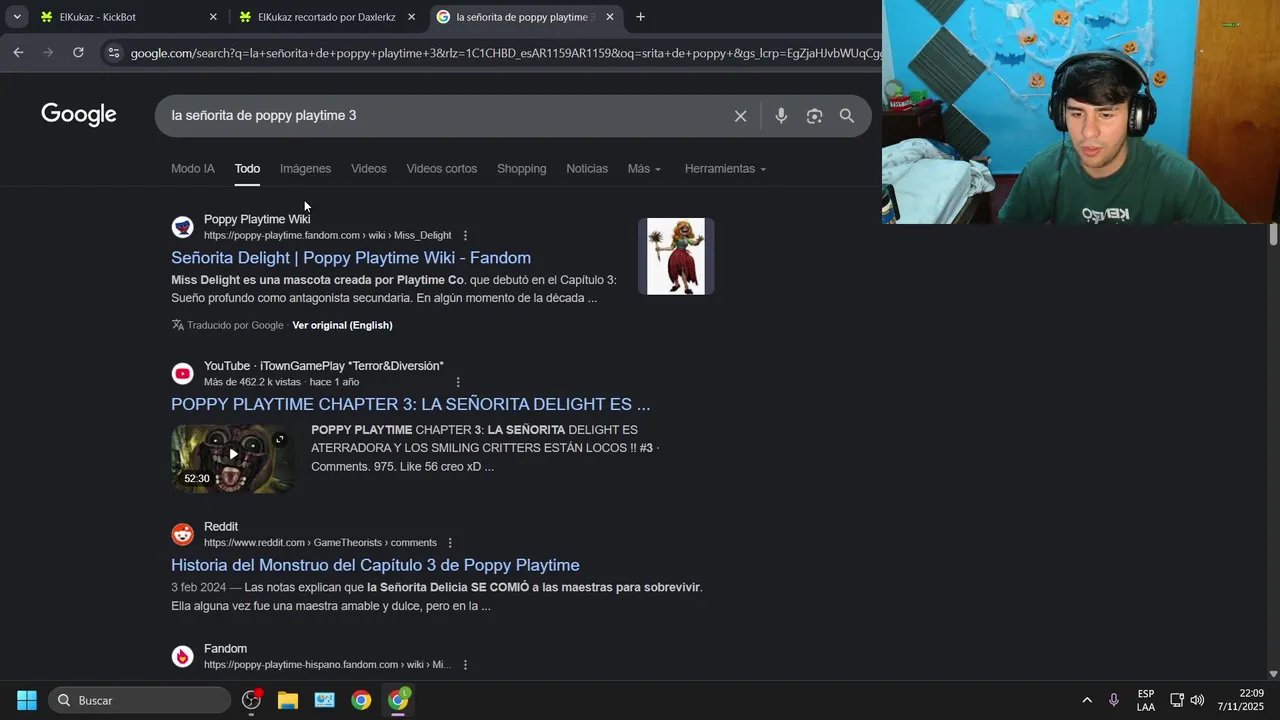The image size is (1280, 720).
Task: Open Google Lens image search icon
Action: [814, 116]
